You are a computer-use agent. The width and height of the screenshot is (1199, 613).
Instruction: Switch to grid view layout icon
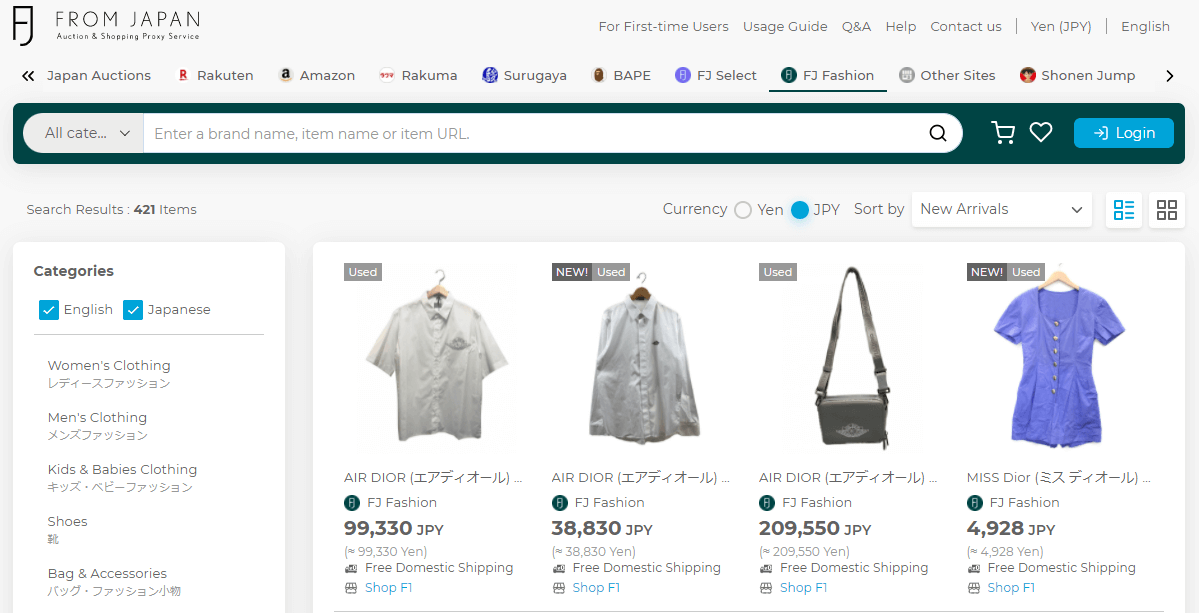pyautogui.click(x=1167, y=209)
